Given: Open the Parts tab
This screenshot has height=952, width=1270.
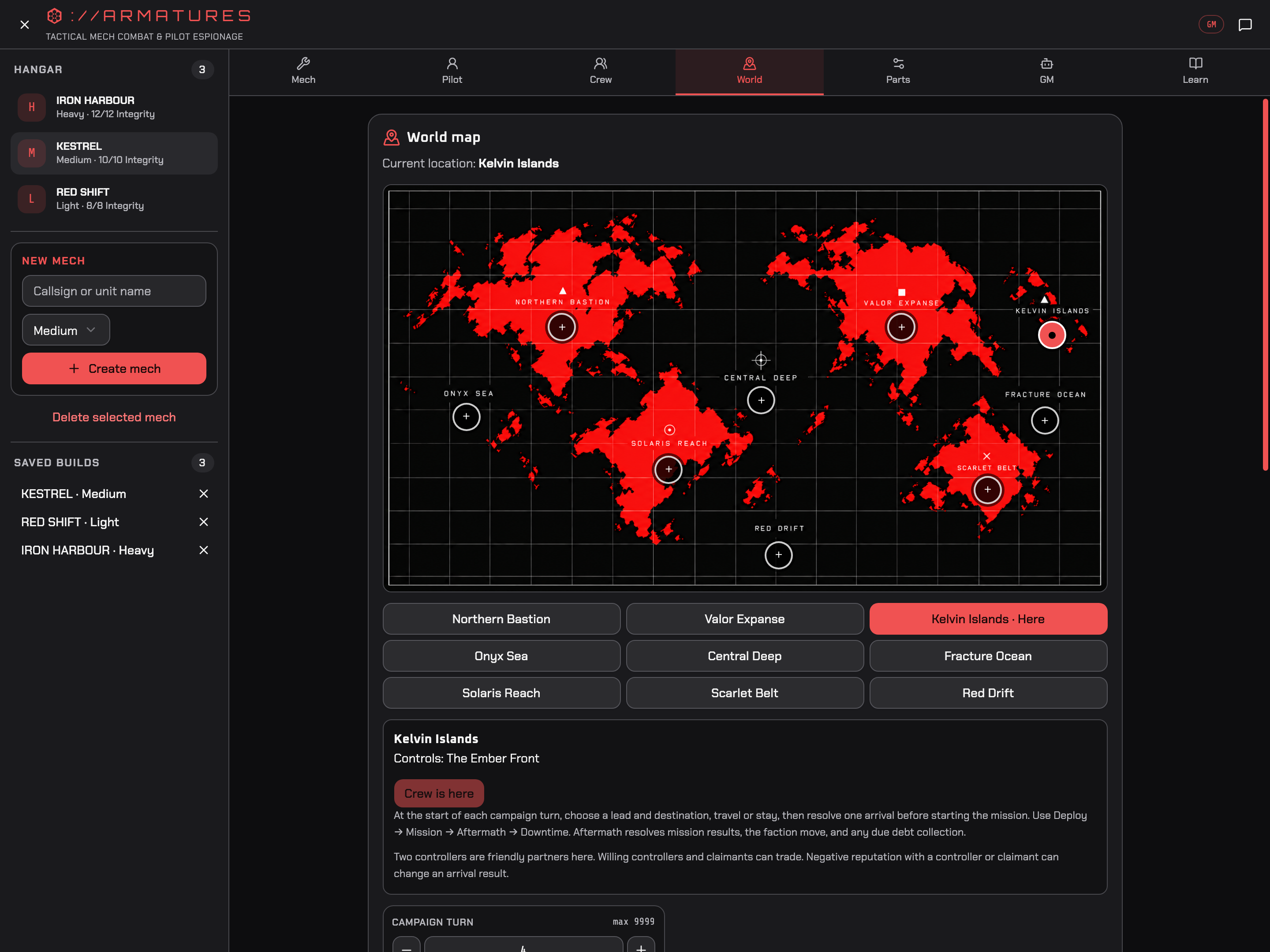Looking at the screenshot, I should pyautogui.click(x=898, y=72).
